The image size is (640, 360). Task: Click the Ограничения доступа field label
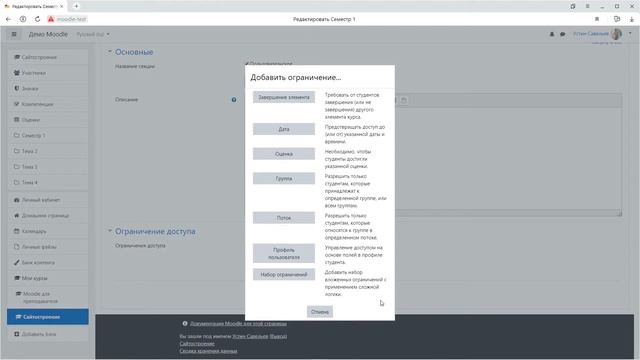tap(140, 246)
